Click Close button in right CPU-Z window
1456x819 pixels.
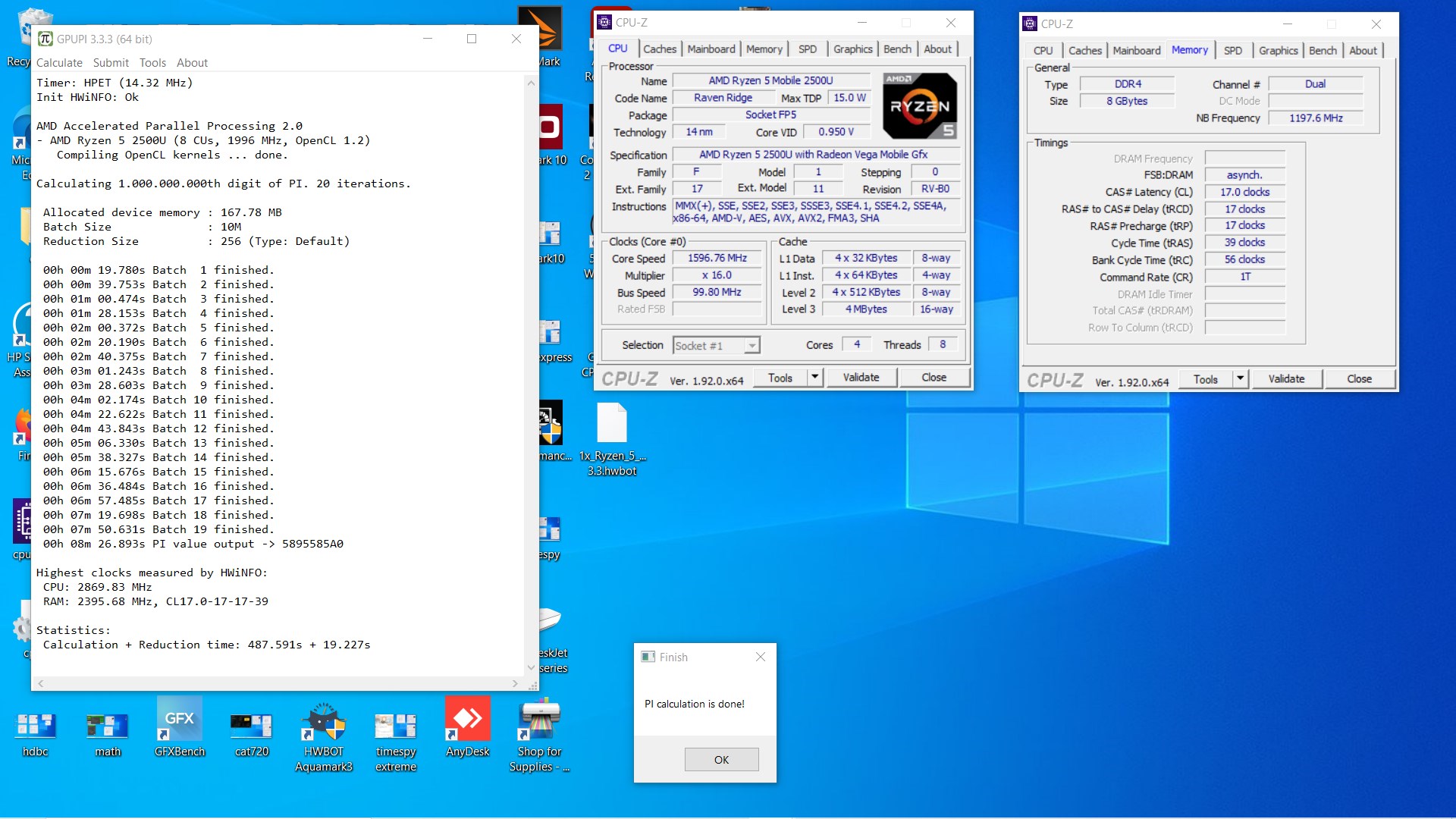click(x=1359, y=378)
